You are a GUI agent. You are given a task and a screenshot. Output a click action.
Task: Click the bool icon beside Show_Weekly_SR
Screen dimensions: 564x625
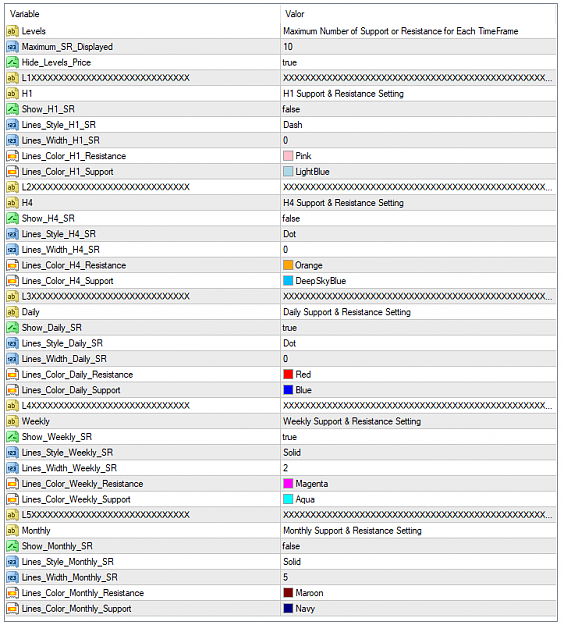12,437
